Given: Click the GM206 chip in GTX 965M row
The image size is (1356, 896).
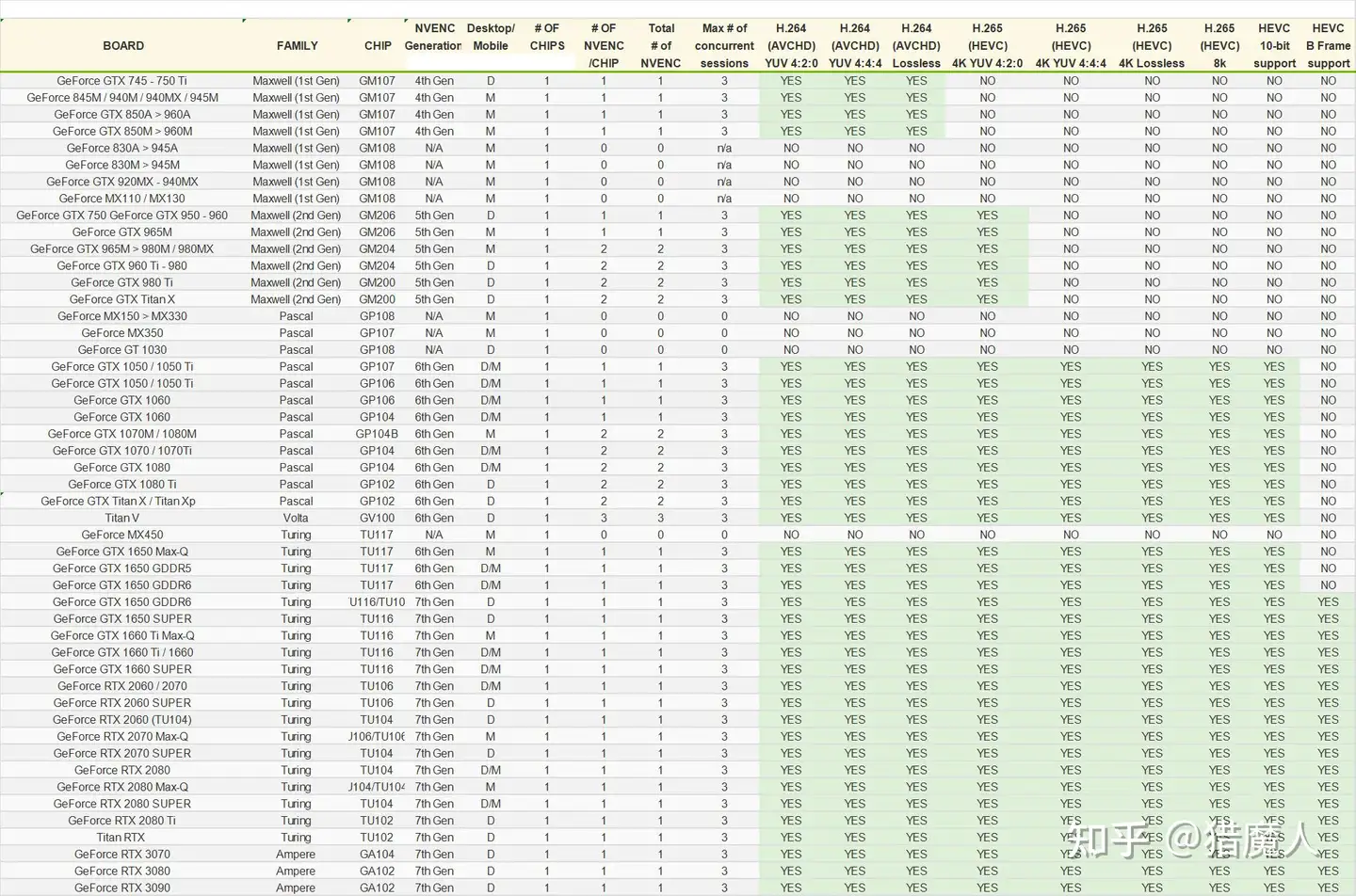Looking at the screenshot, I should click(x=377, y=232).
